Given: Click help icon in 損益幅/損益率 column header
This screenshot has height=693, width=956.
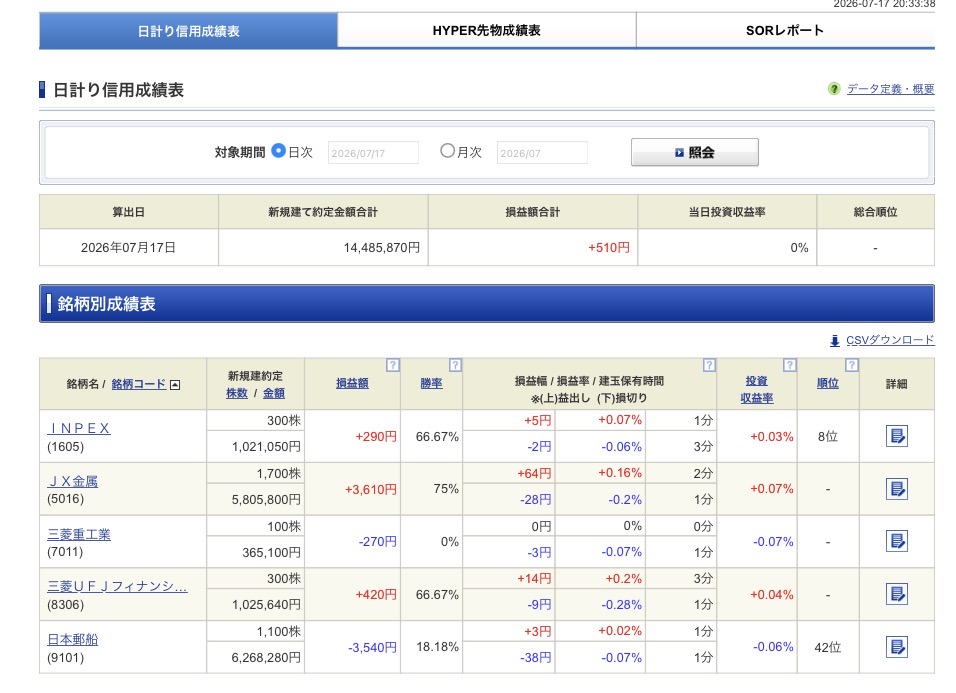Looking at the screenshot, I should 708,365.
